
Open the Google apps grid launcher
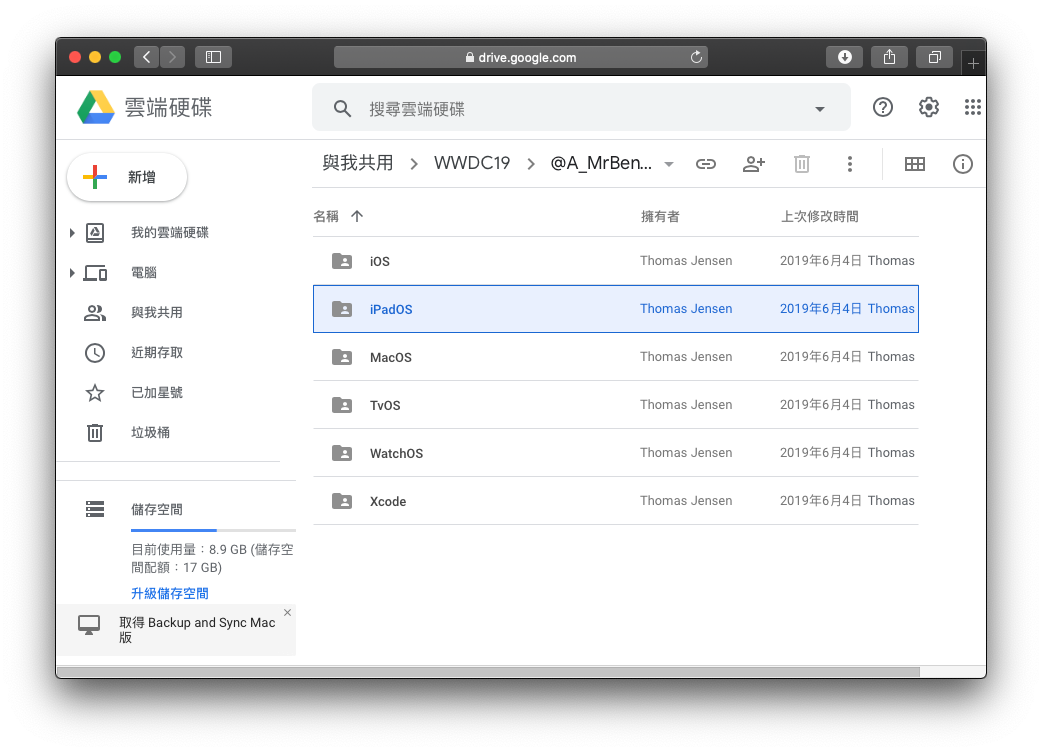(x=972, y=107)
